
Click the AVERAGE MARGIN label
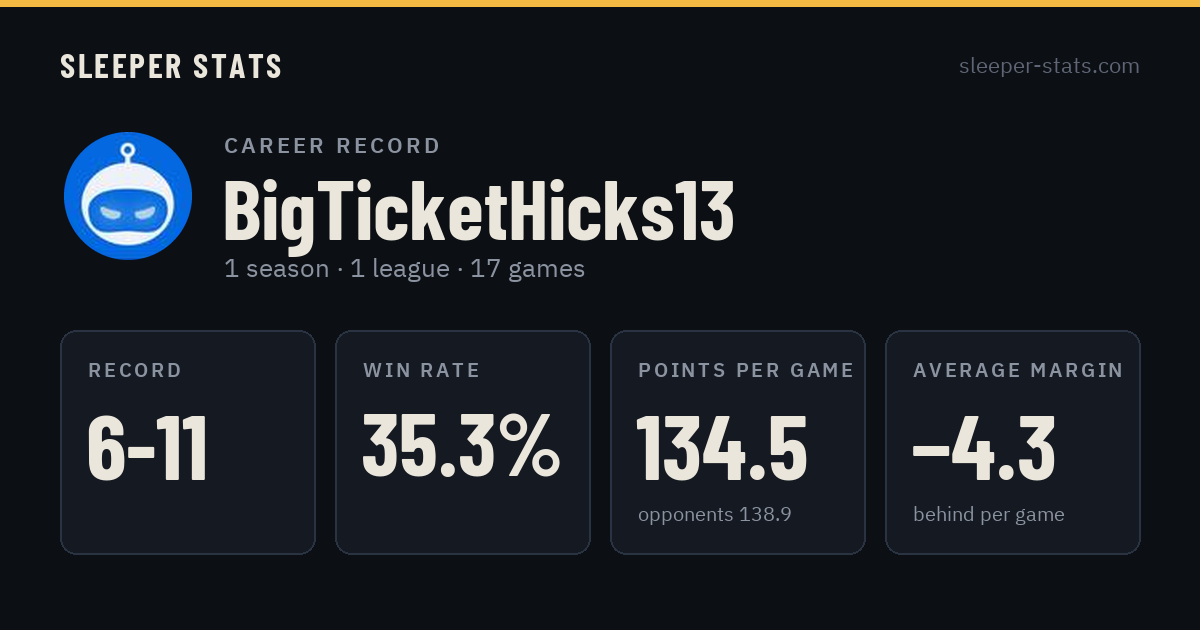pos(1018,371)
